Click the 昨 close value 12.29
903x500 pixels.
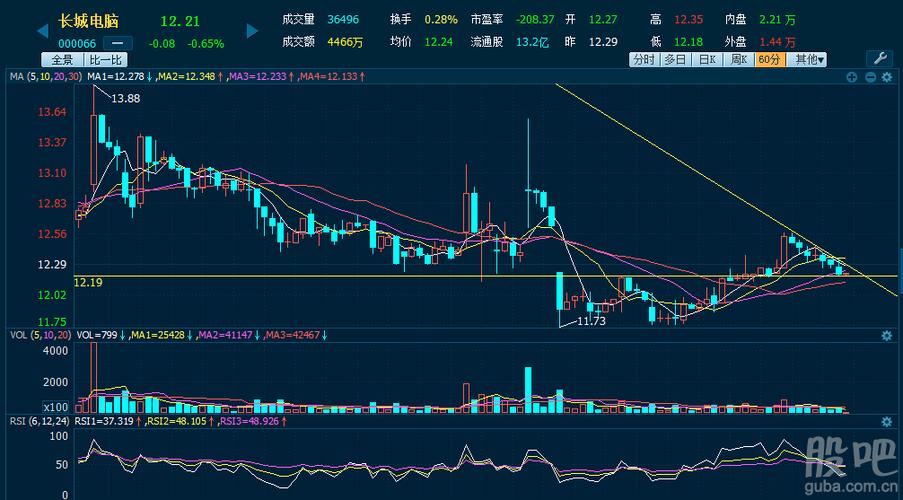[602, 42]
